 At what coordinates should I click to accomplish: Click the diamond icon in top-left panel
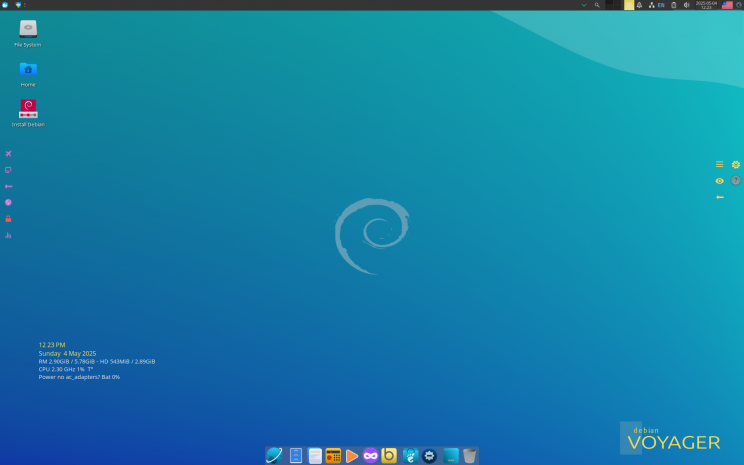click(x=18, y=5)
